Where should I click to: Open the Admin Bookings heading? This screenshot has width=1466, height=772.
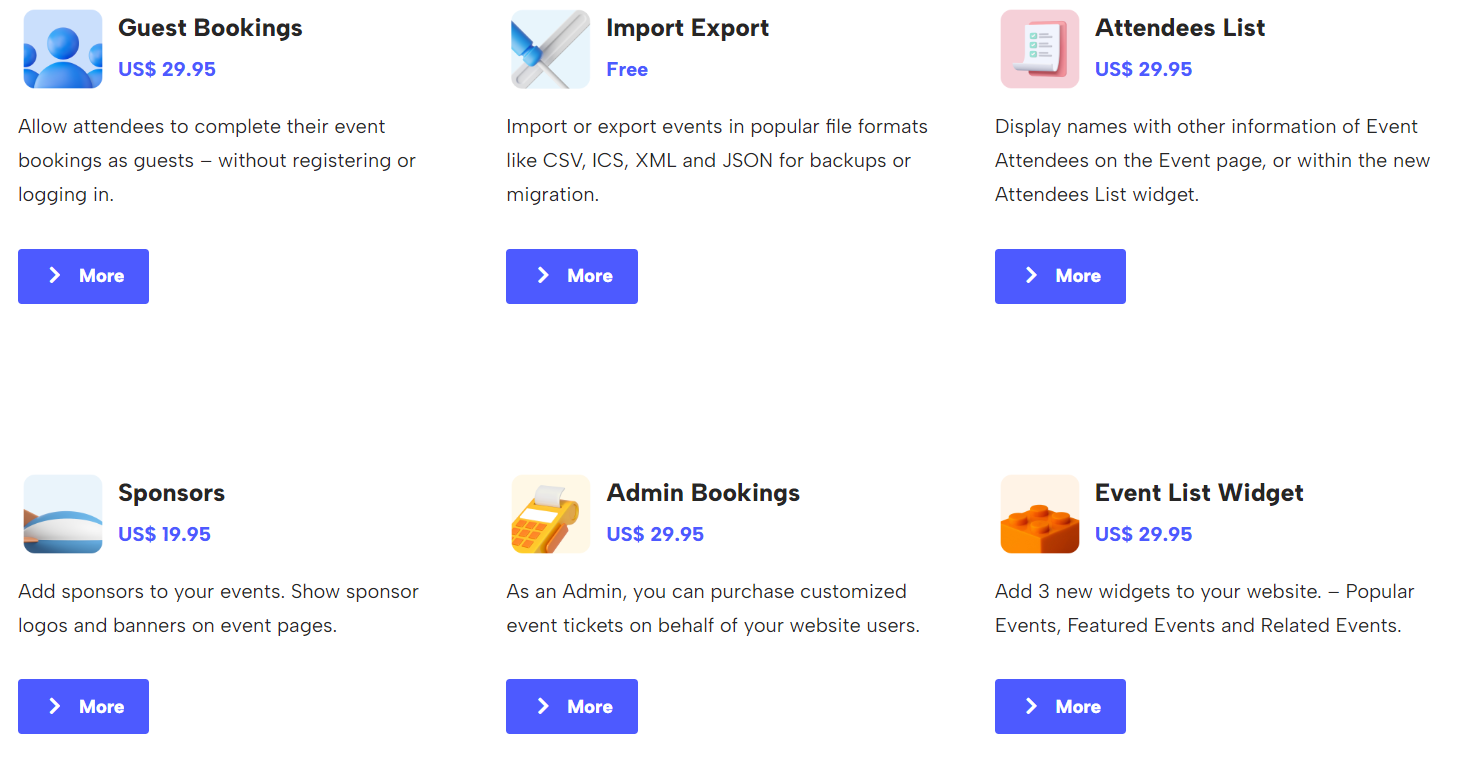coord(703,493)
